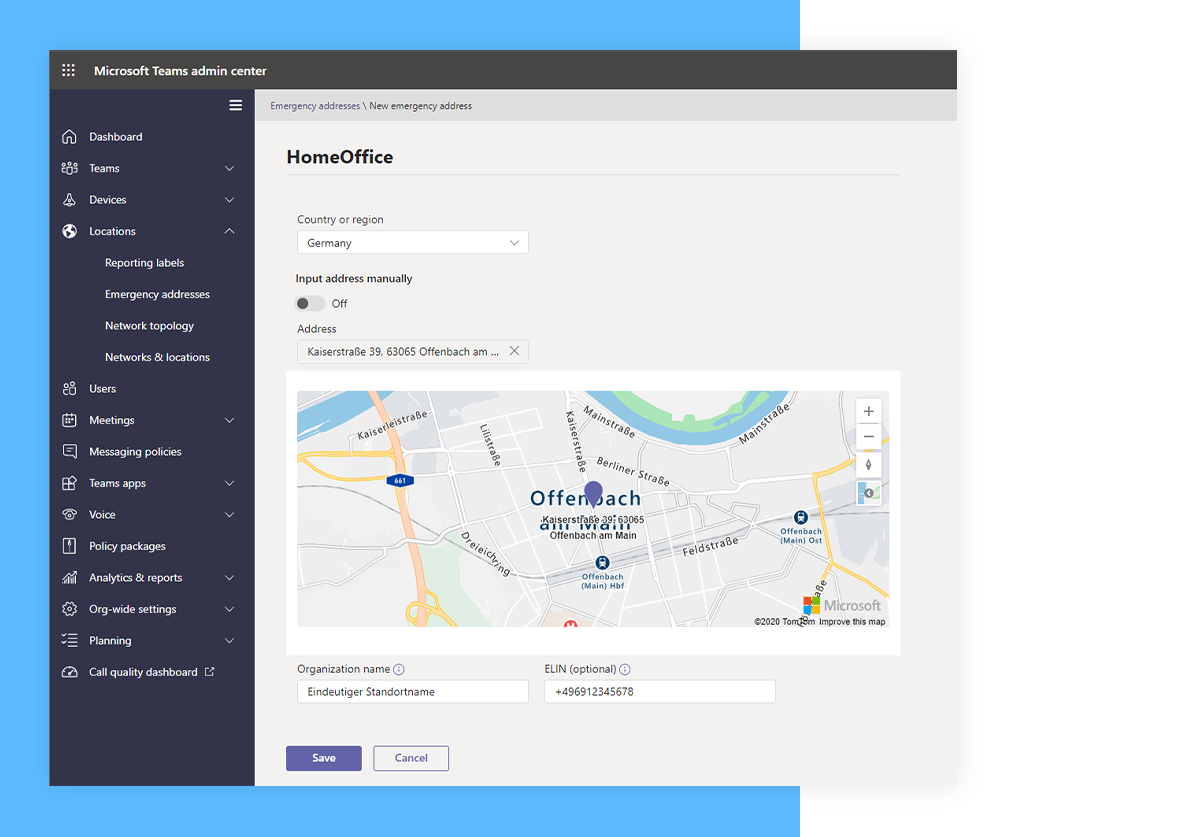Click the Voice phone icon

click(x=69, y=515)
